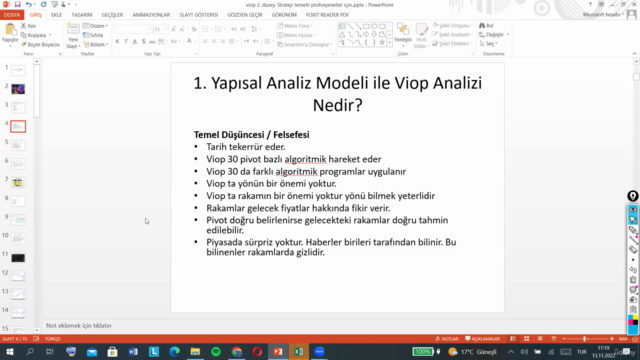
Task: Switch to Reading view icon in status bar
Action: [x=540, y=339]
